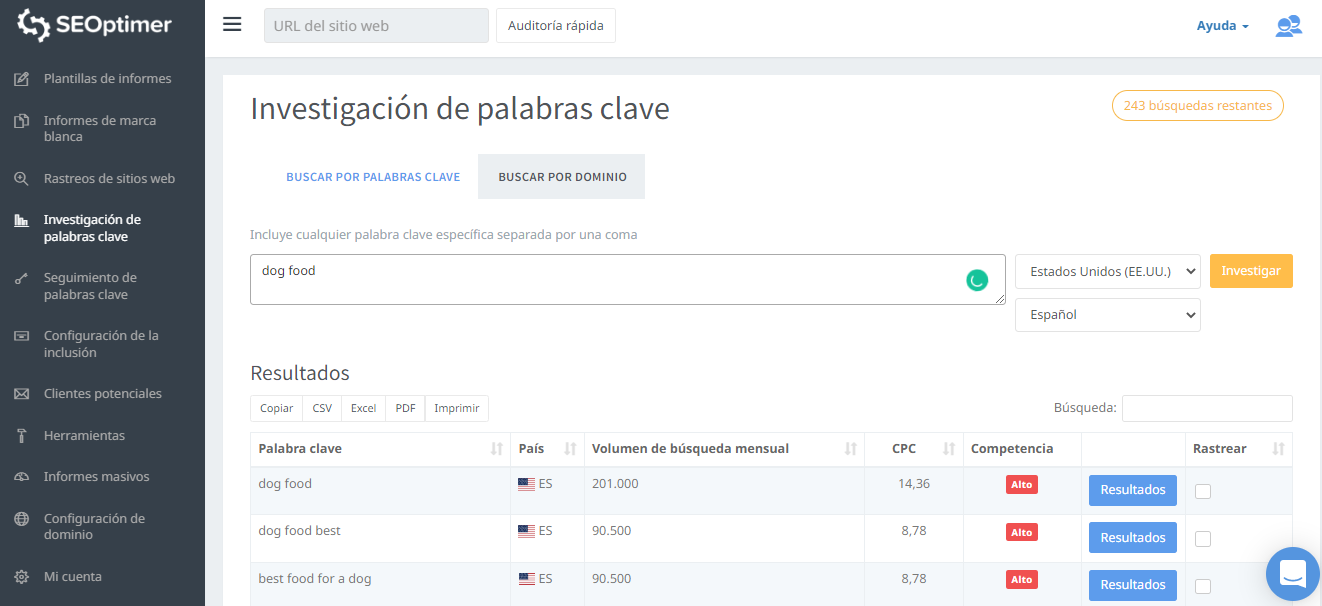Open the chat support bubble icon
This screenshot has width=1322, height=606.
click(1292, 574)
